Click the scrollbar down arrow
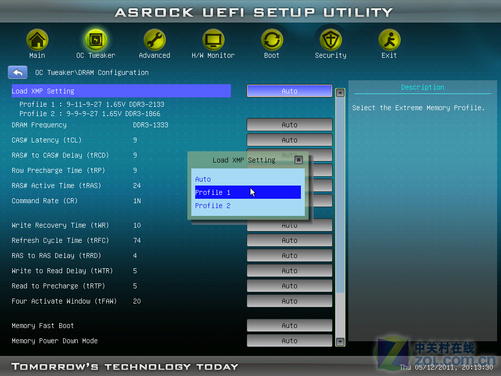Screen dimensions: 501x376 [x=340, y=342]
